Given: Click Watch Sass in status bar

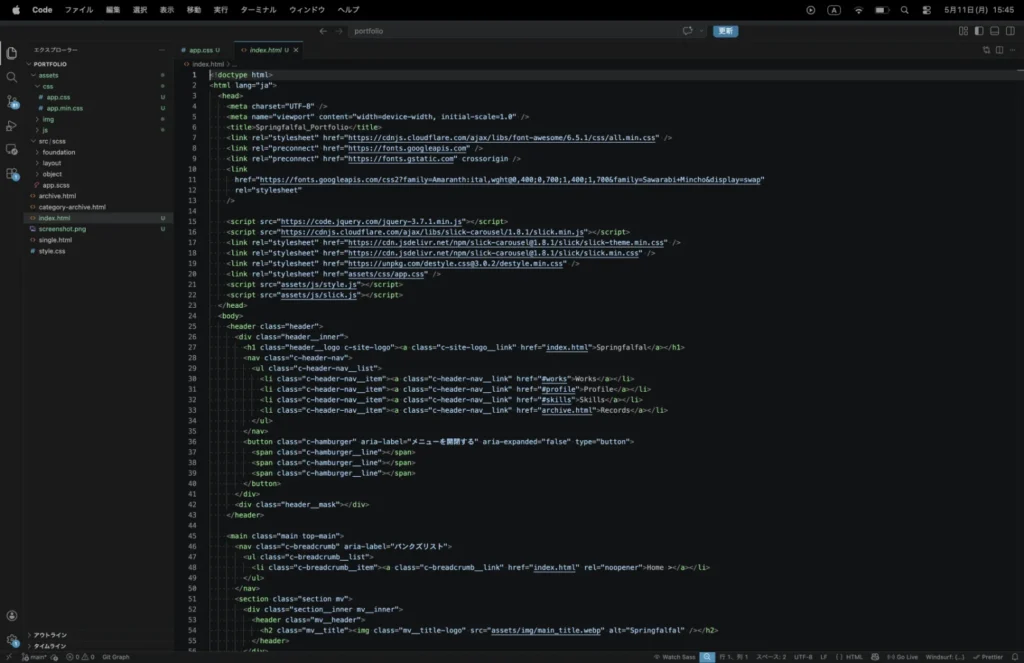Looking at the screenshot, I should [x=675, y=656].
